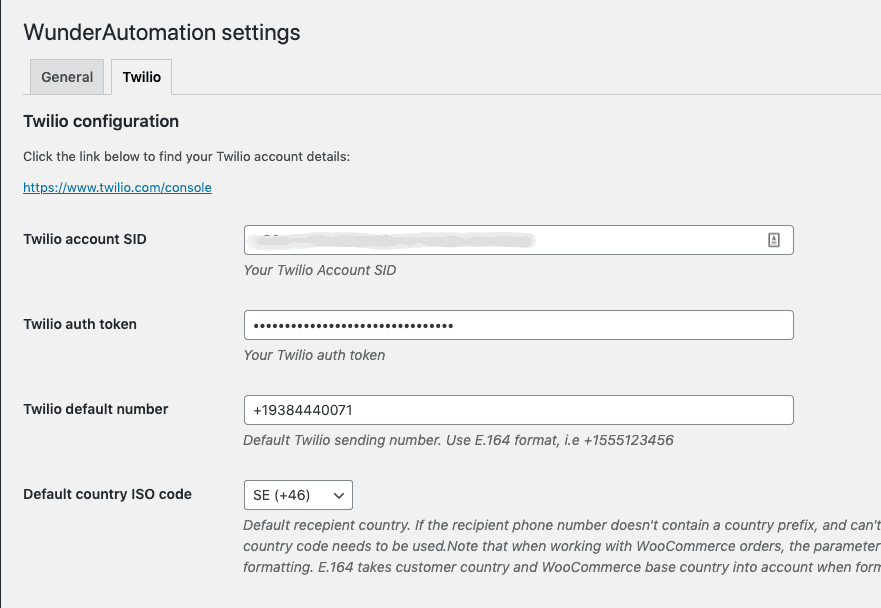Click the "Click the link below" instruction text
This screenshot has width=881, height=608.
(186, 157)
